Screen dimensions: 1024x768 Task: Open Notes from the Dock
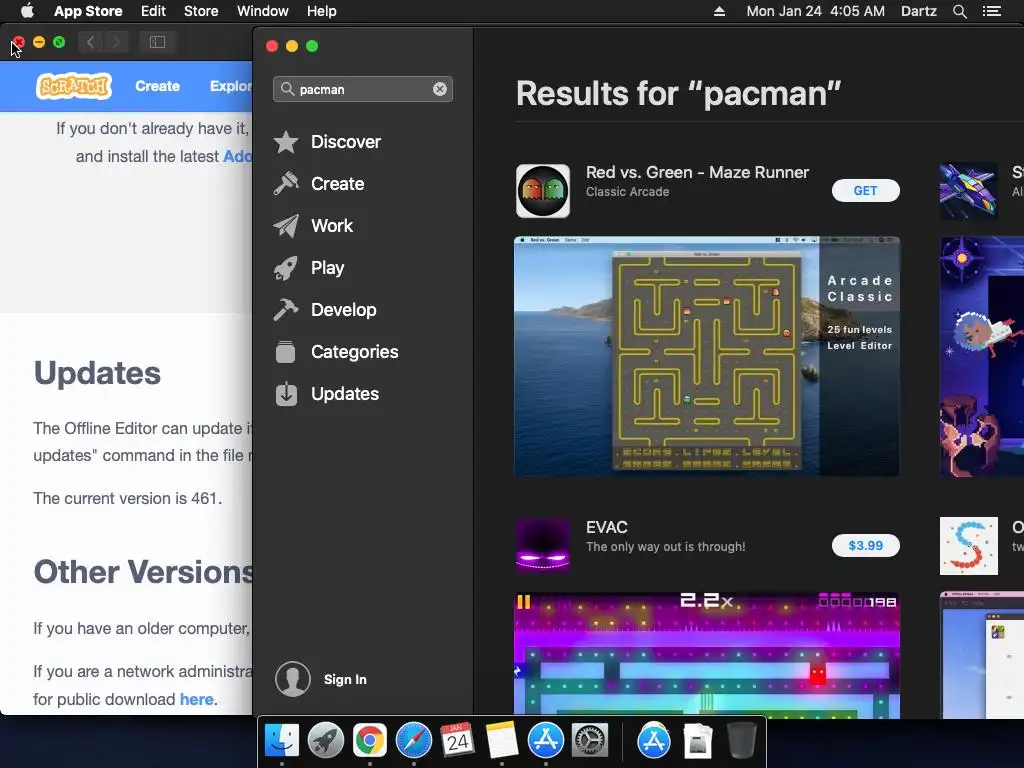(x=502, y=741)
